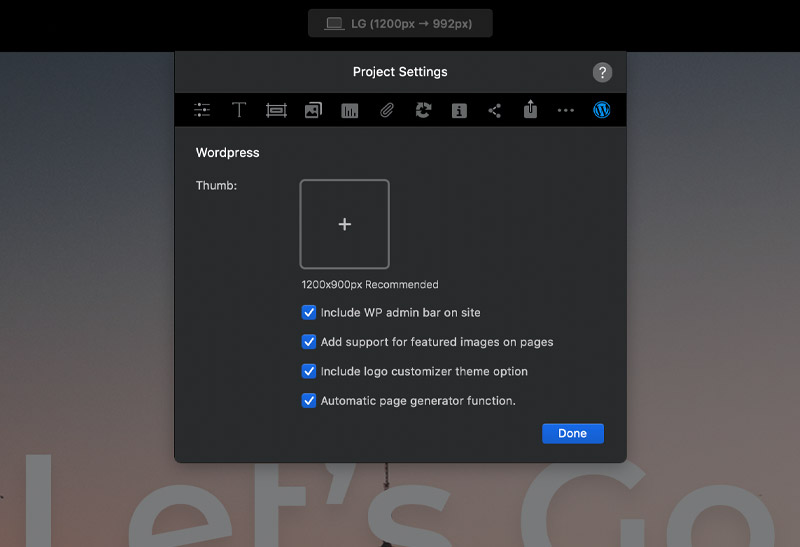The height and width of the screenshot is (547, 800).
Task: Click the export upload icon
Action: tap(530, 111)
